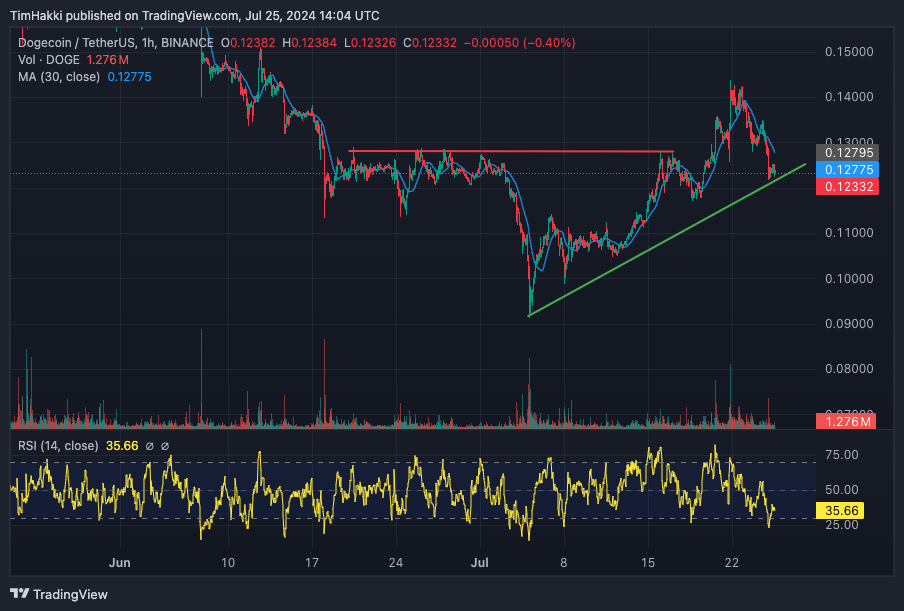
Task: Click the 50.00 RSI axis label
Action: (842, 489)
